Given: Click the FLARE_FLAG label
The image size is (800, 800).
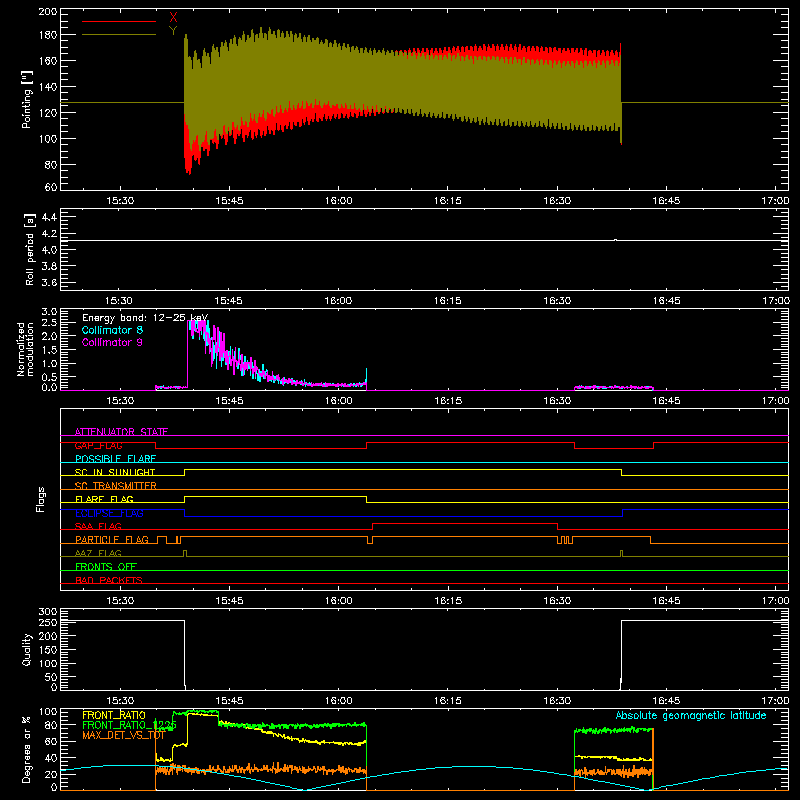Looking at the screenshot, I should point(104,499).
